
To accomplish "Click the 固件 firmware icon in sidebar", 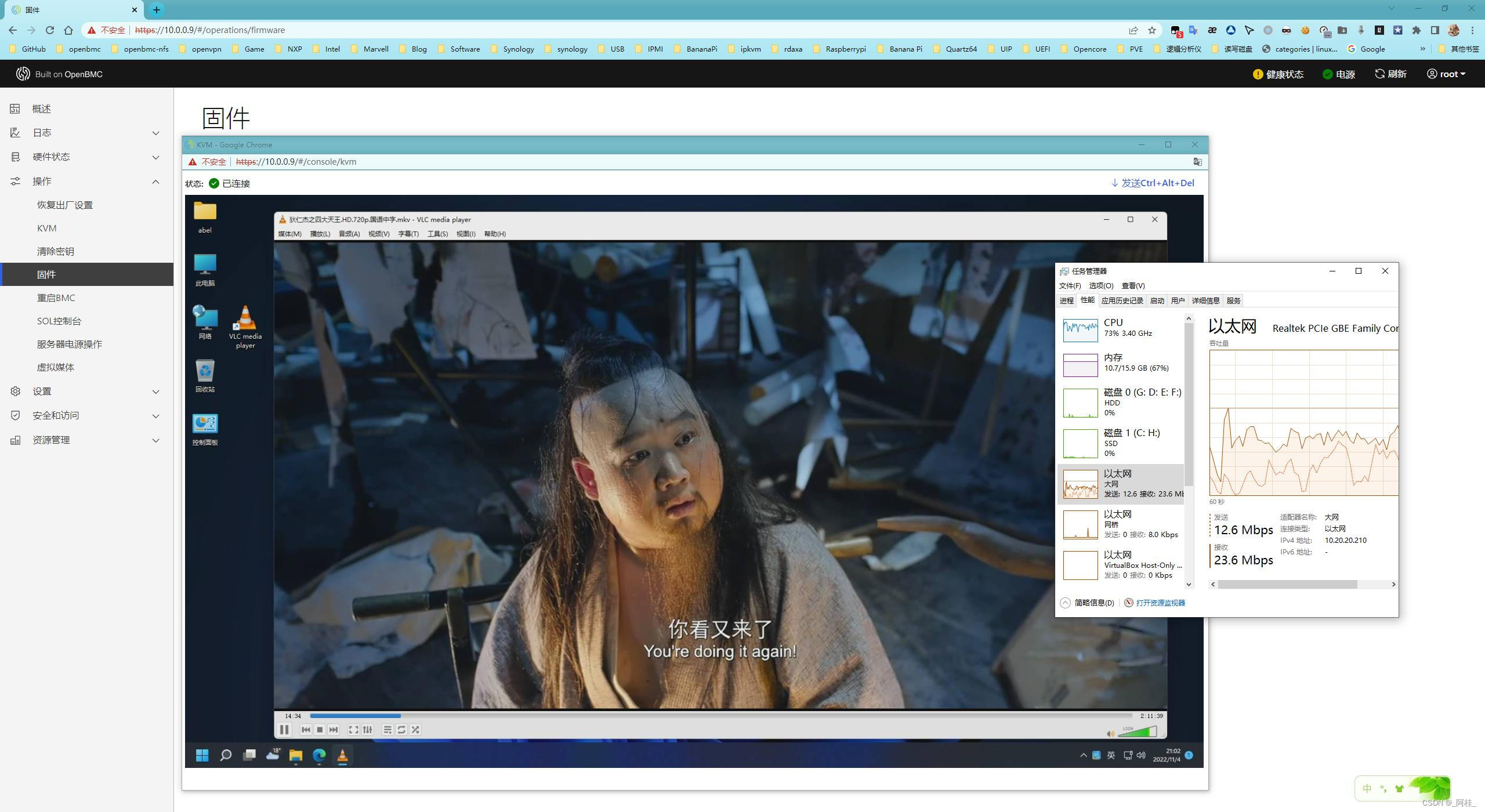I will 46,274.
